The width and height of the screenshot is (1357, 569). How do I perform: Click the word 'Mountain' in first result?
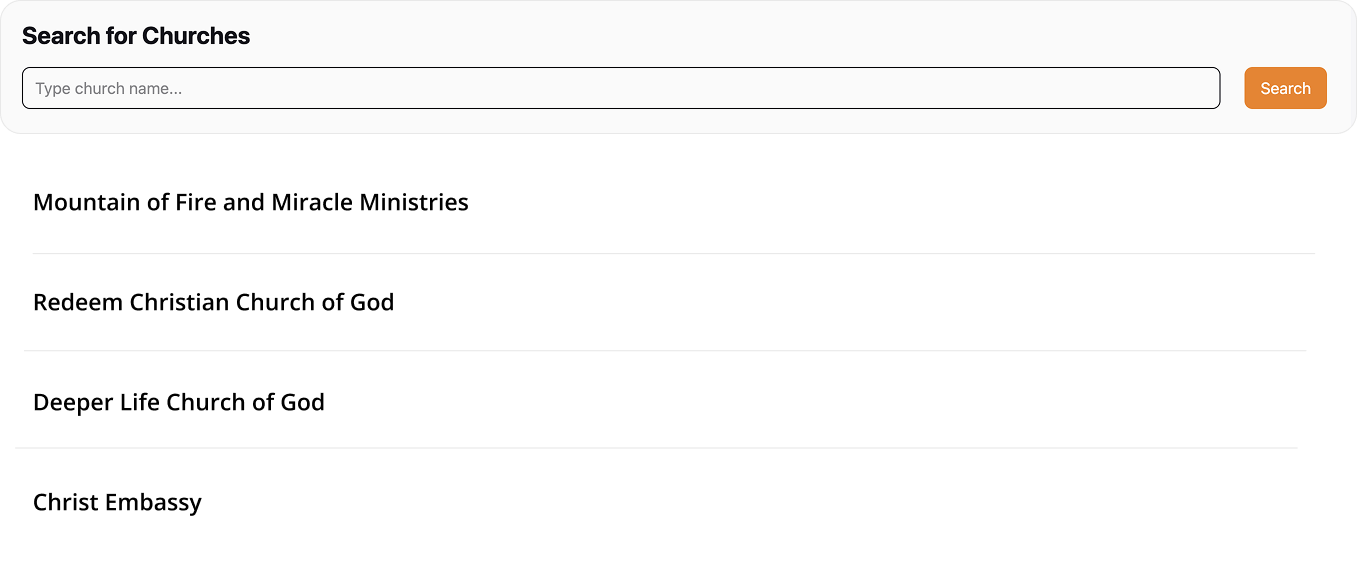87,202
